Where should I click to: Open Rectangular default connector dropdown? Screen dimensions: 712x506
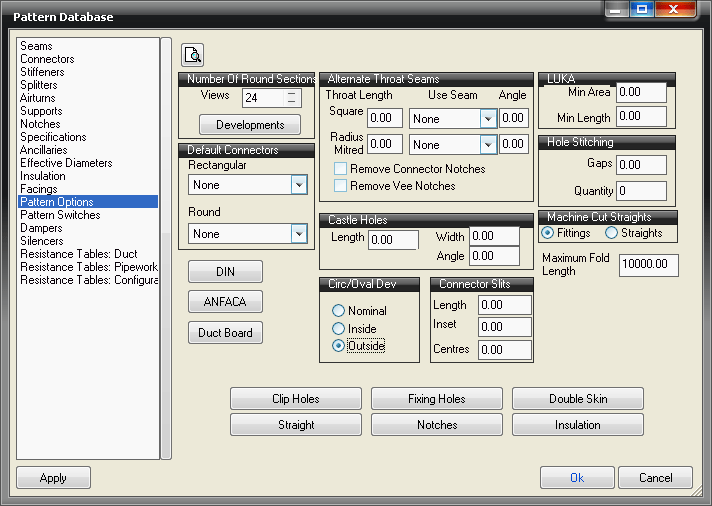coord(299,185)
